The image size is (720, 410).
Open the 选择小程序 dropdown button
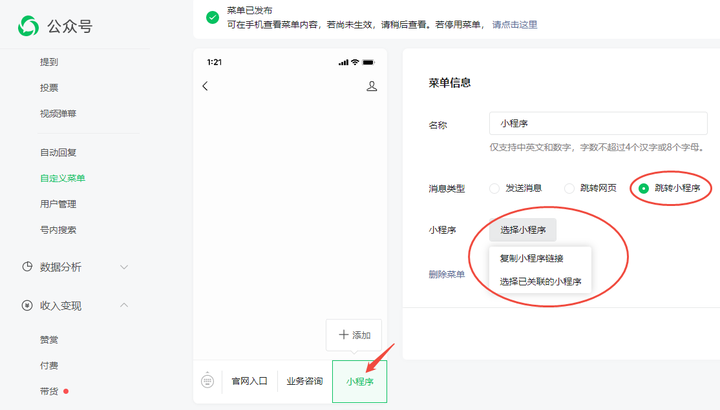[x=523, y=230]
